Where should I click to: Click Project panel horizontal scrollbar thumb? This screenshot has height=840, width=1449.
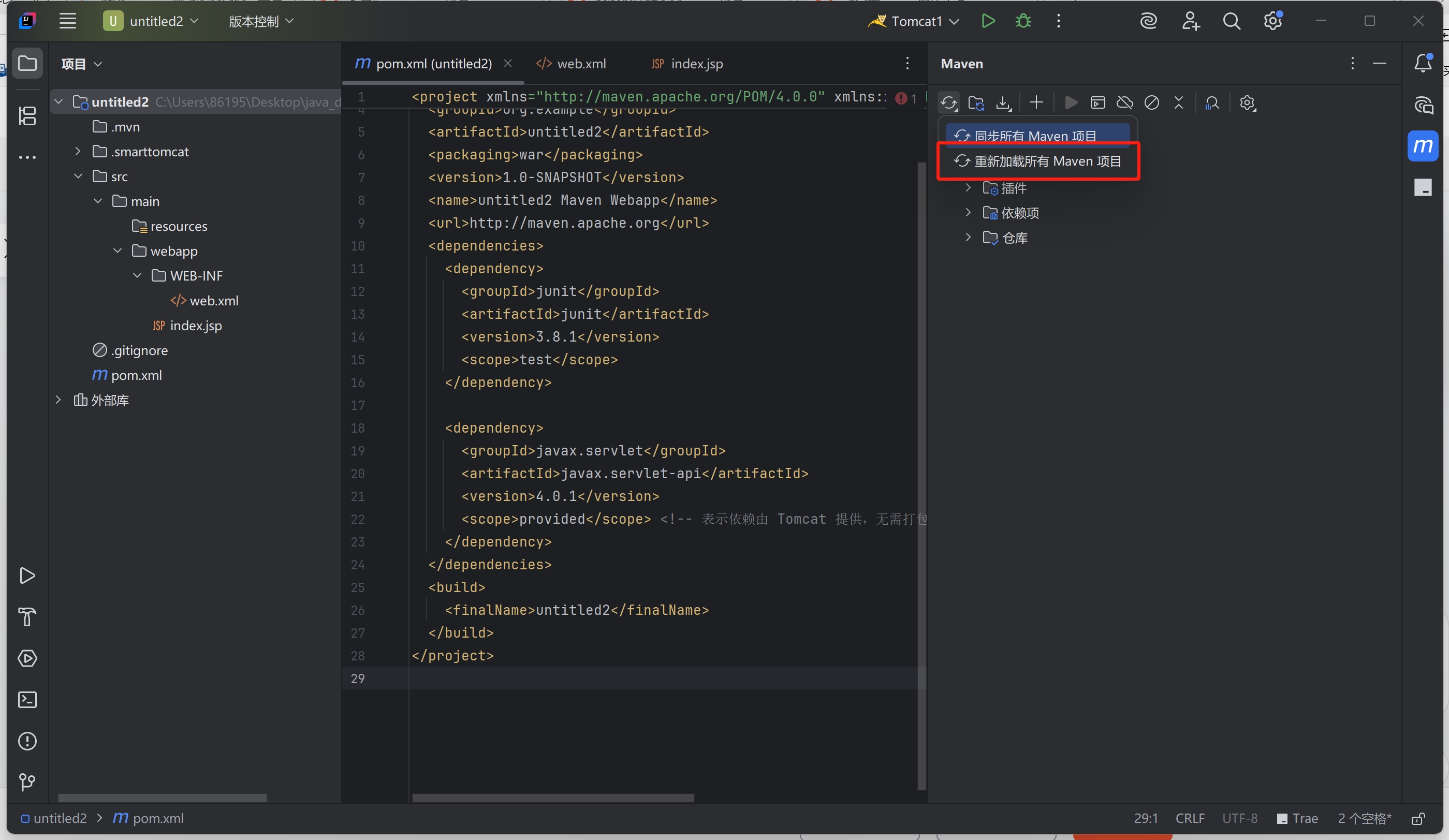point(162,798)
